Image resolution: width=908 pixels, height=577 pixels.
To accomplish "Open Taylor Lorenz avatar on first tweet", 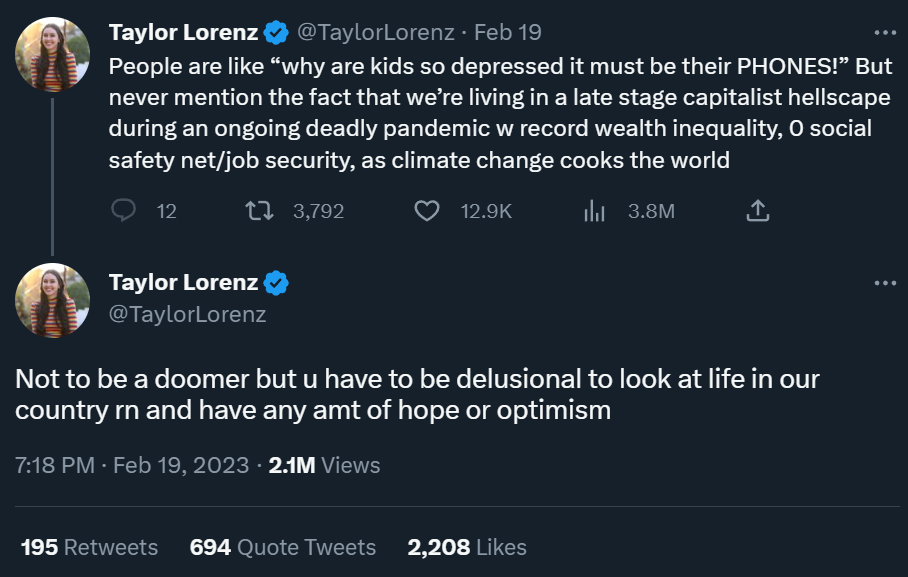I will pos(53,54).
